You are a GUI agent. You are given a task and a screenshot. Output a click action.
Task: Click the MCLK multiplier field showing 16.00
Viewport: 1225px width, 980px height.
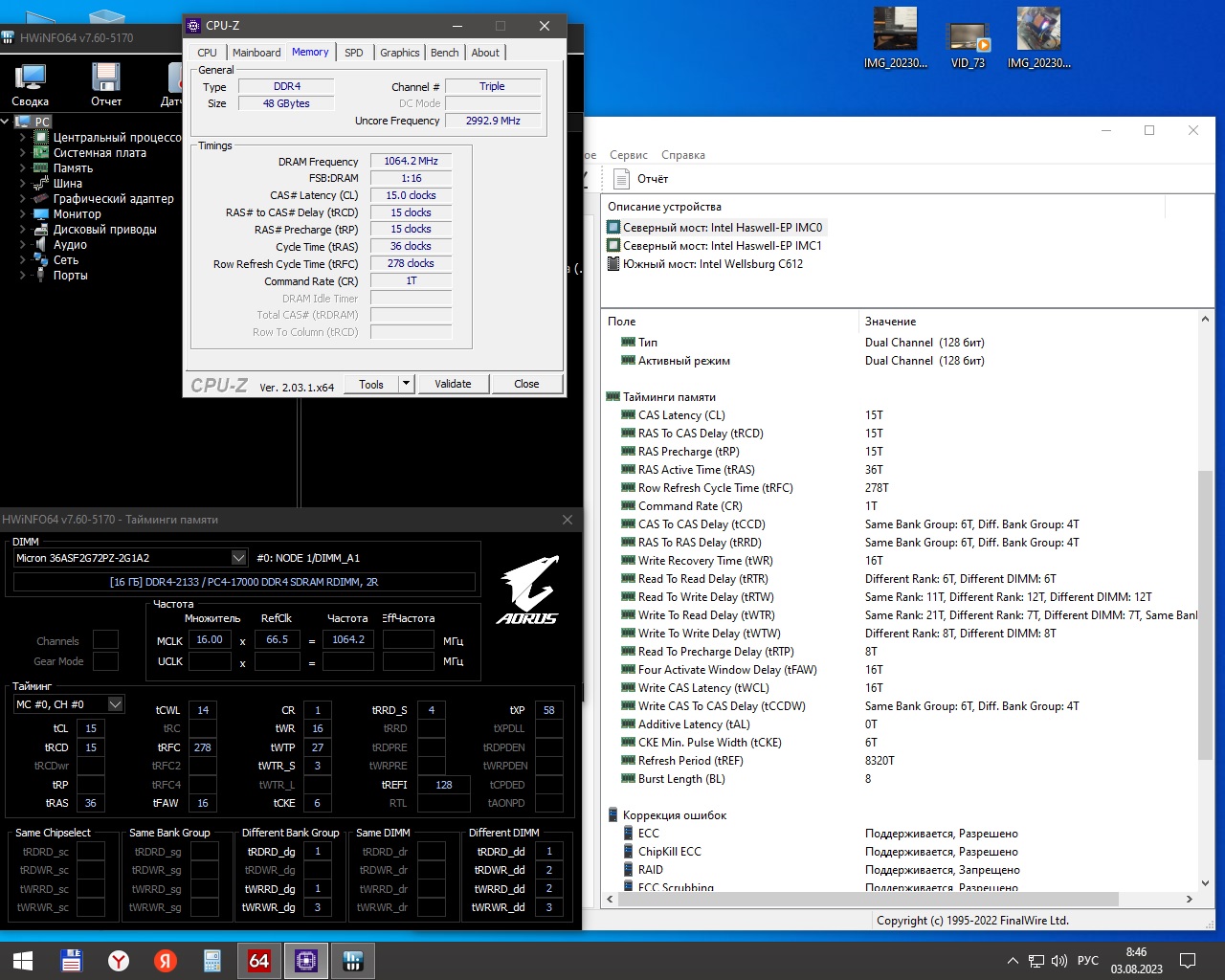[210, 640]
